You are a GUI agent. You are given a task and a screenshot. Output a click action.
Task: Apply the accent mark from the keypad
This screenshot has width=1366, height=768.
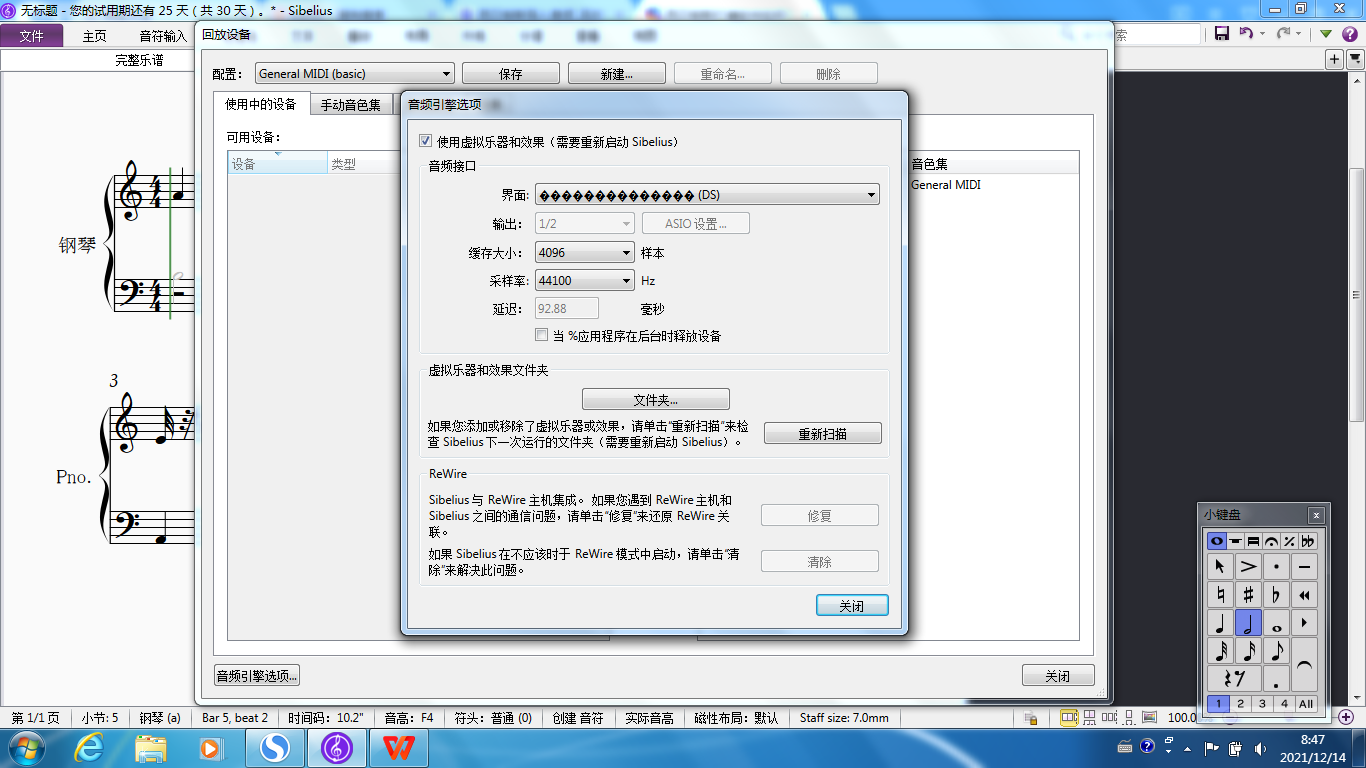click(x=1248, y=567)
